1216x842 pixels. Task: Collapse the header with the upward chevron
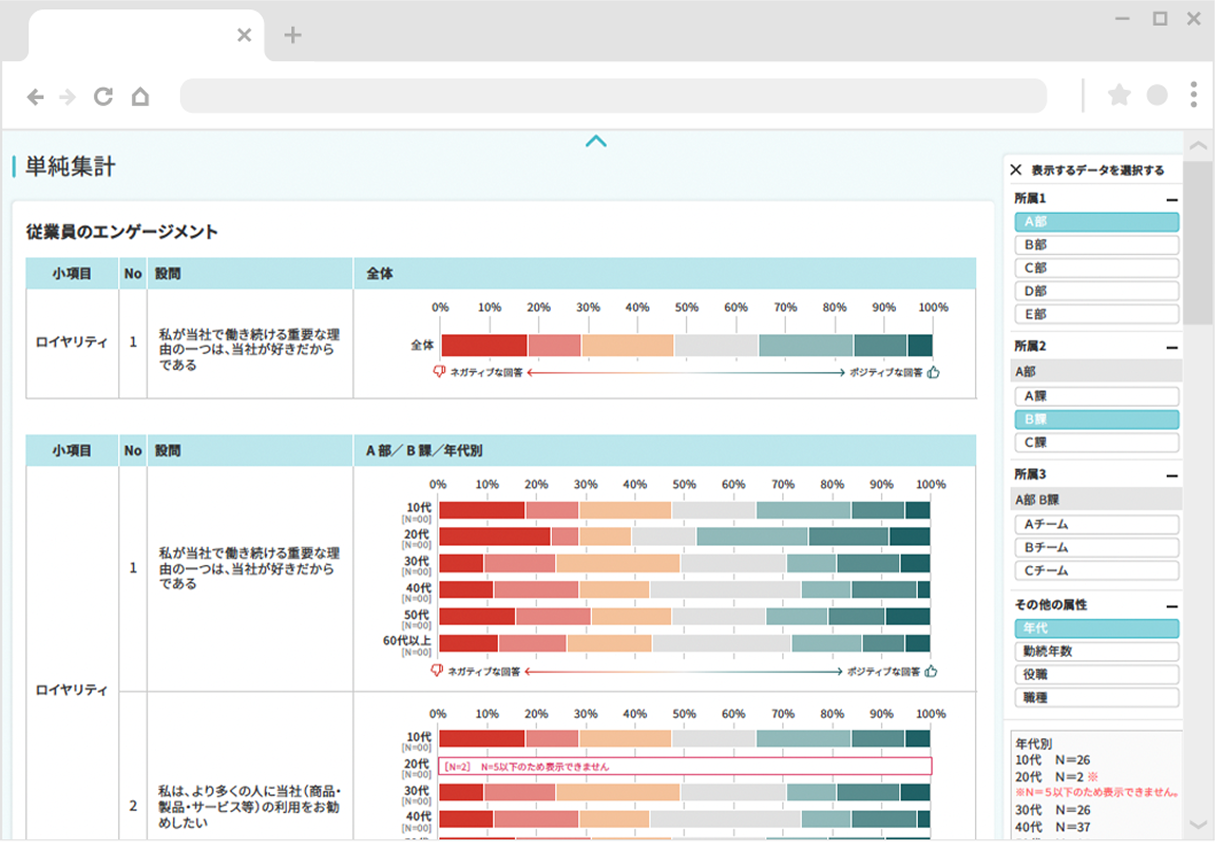tap(596, 141)
